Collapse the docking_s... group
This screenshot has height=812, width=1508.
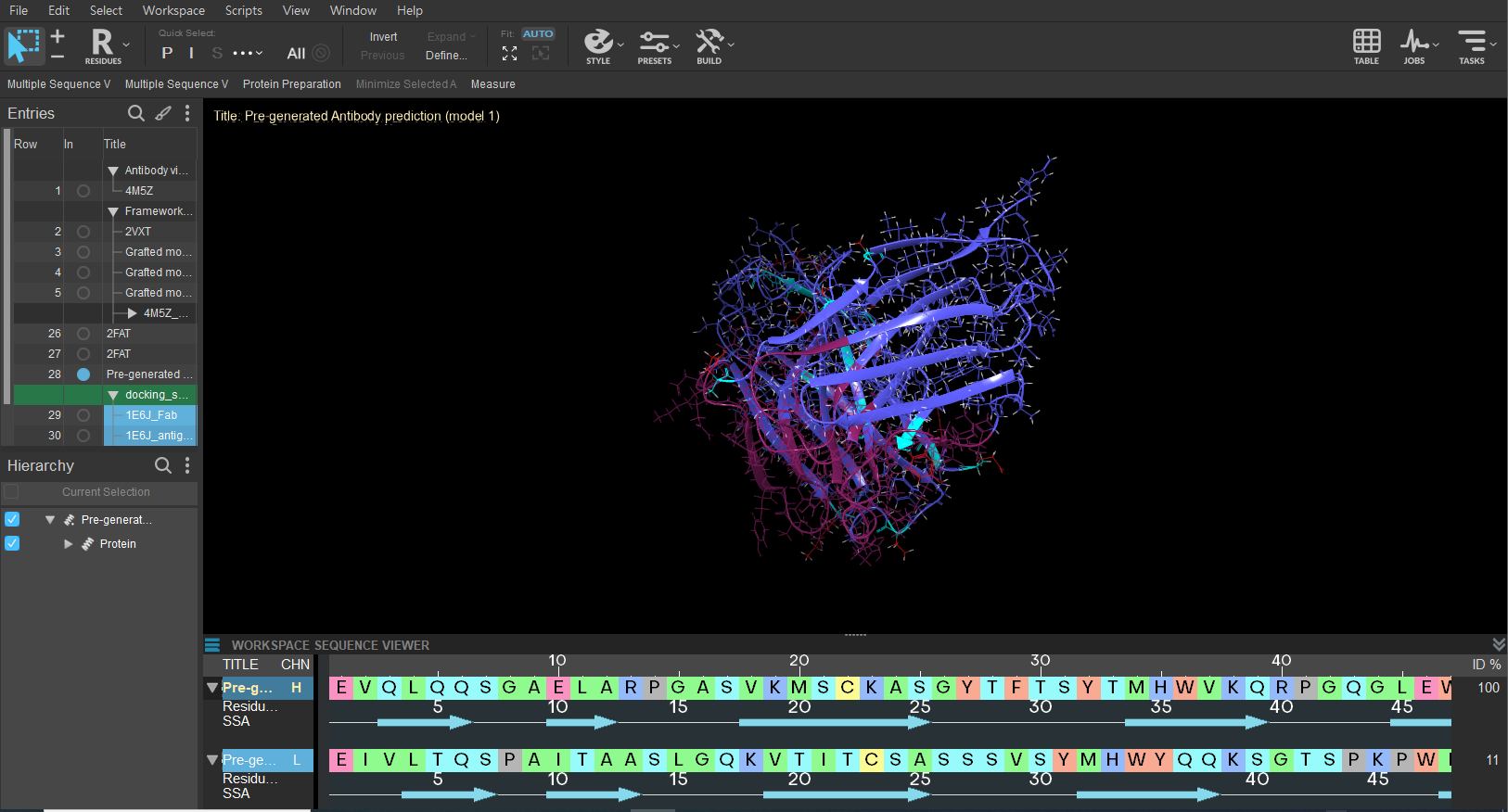(113, 396)
